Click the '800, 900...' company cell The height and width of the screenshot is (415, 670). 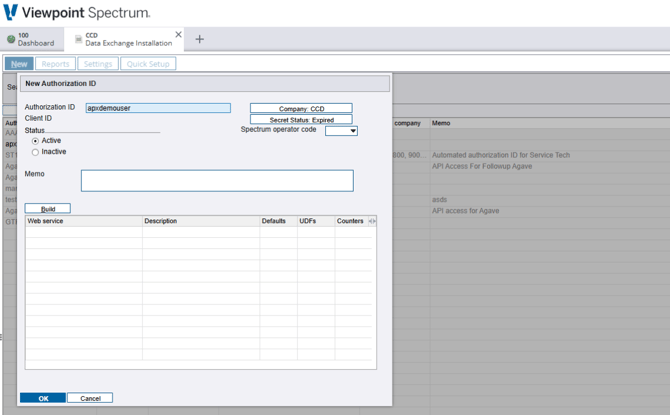[409, 155]
